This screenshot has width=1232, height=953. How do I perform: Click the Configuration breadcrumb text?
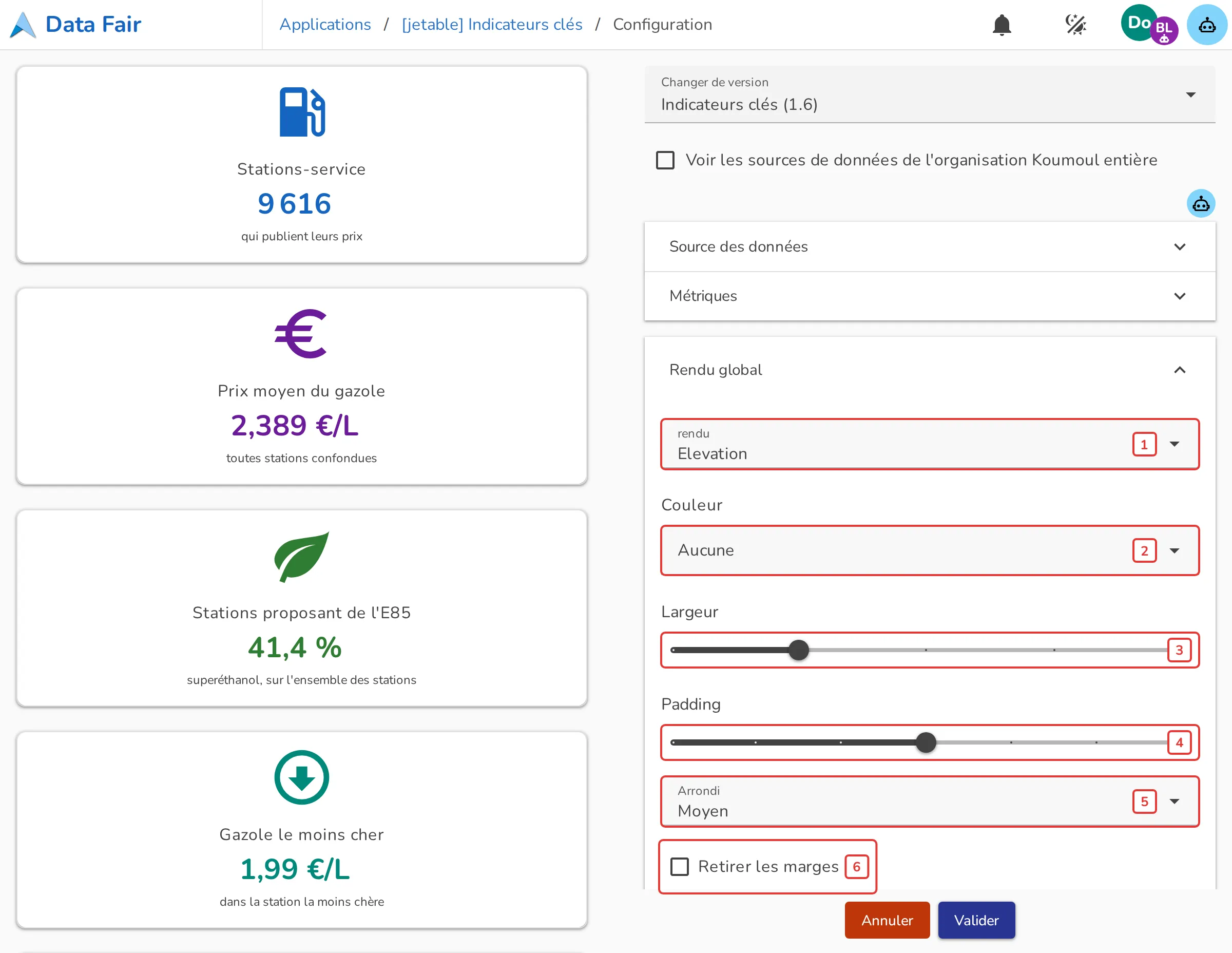click(x=662, y=25)
